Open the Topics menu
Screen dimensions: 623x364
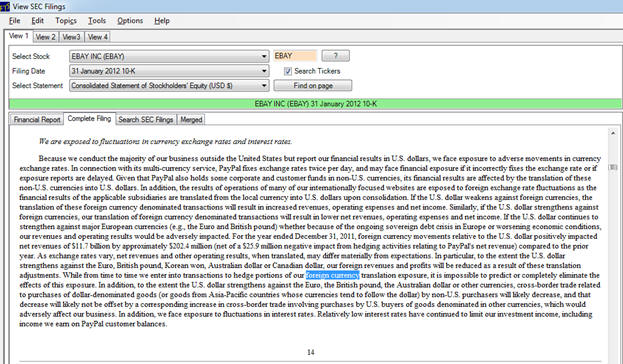tap(66, 21)
